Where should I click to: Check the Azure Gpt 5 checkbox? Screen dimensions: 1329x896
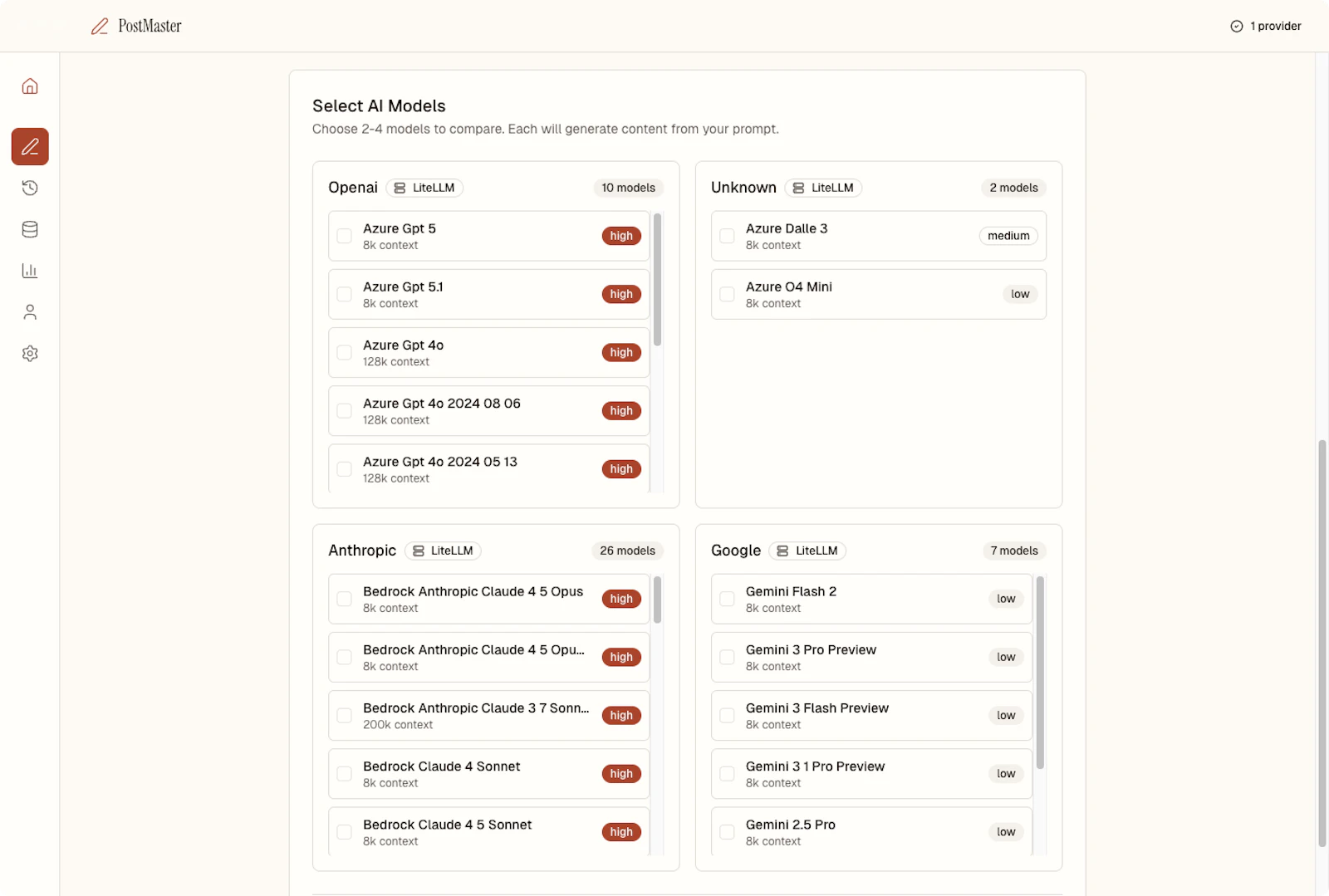pyautogui.click(x=344, y=236)
